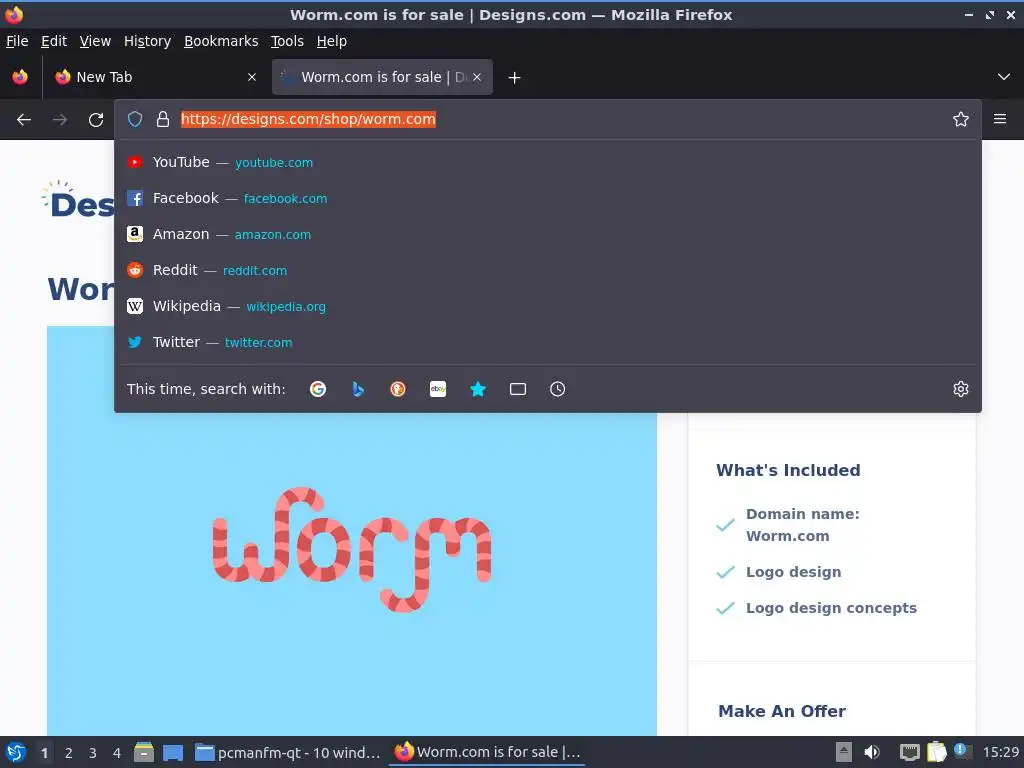Open the Edit menu
This screenshot has height=768, width=1024.
click(x=54, y=41)
